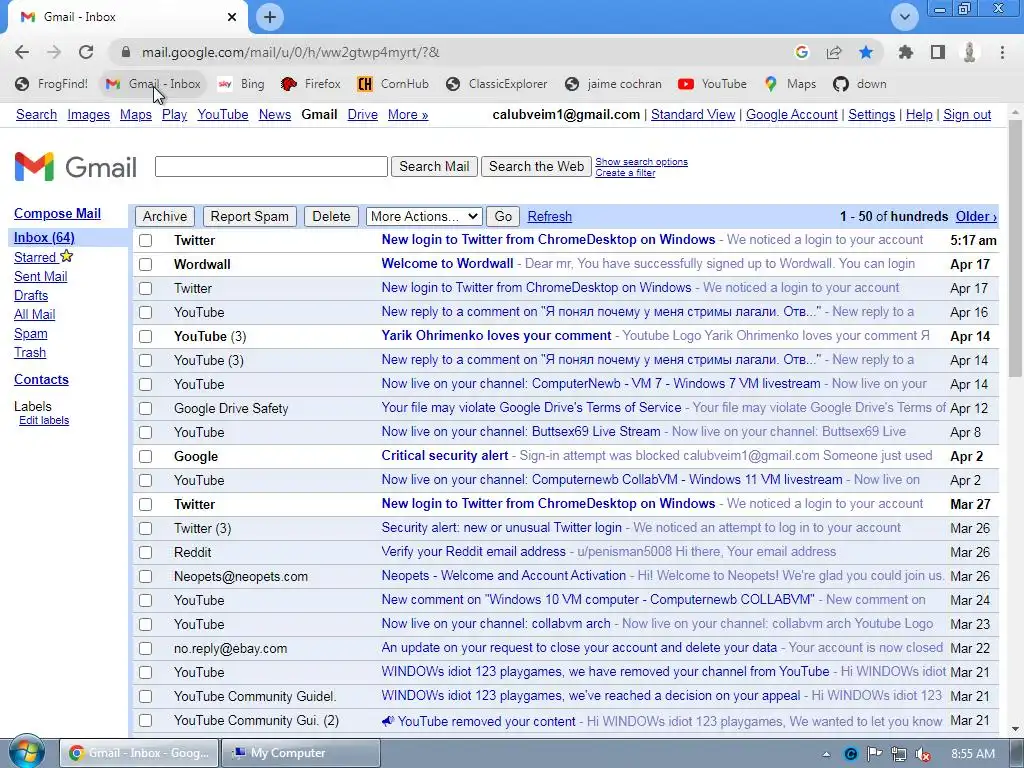
Task: Tick the no.reply@ebay.com email checkbox
Action: [146, 648]
